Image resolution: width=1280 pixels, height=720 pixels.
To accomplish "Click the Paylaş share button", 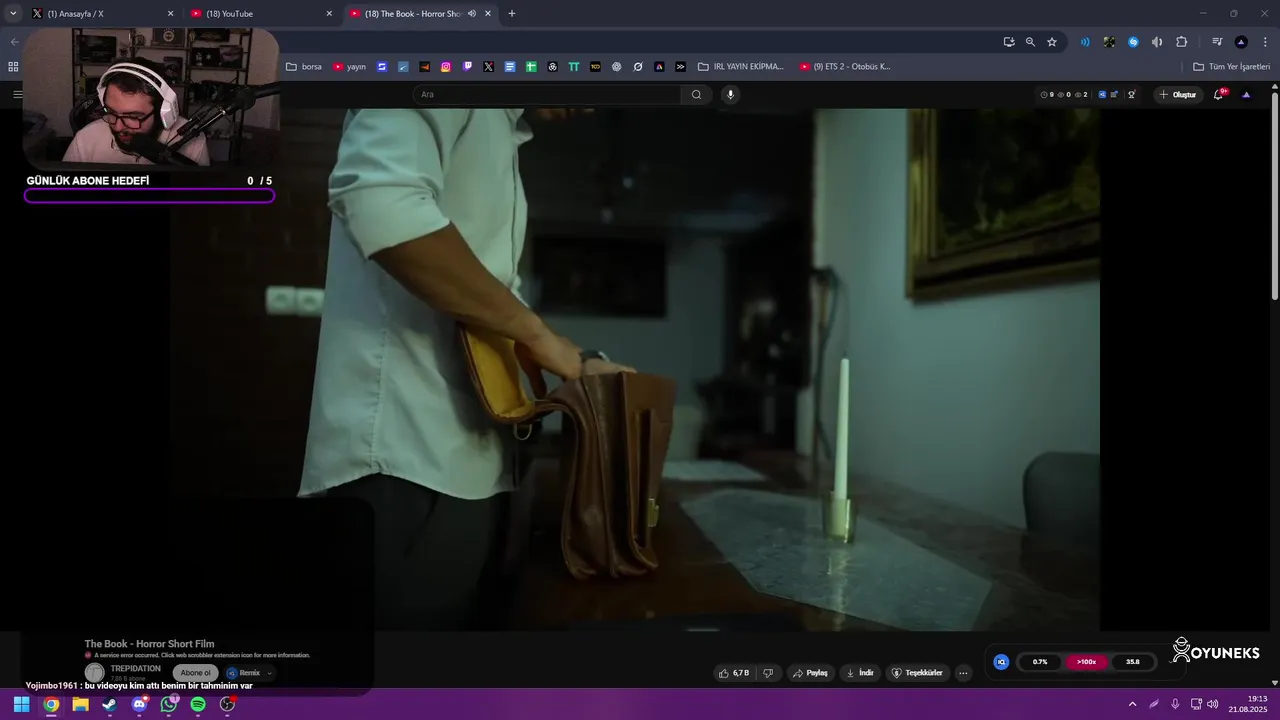I will click(811, 673).
